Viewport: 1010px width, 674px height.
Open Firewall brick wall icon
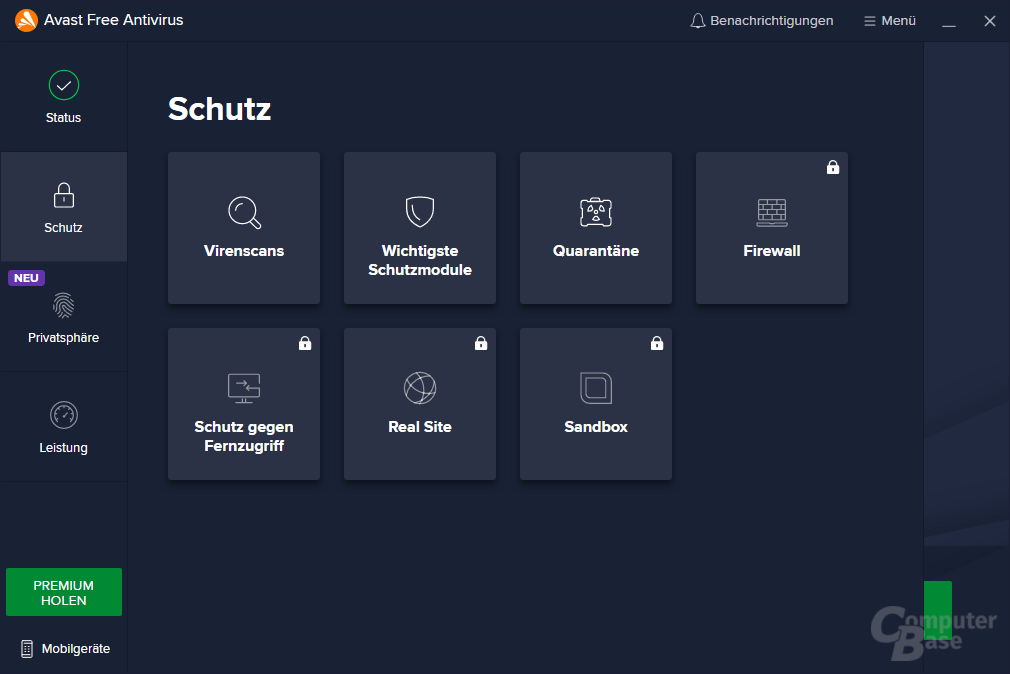(772, 213)
